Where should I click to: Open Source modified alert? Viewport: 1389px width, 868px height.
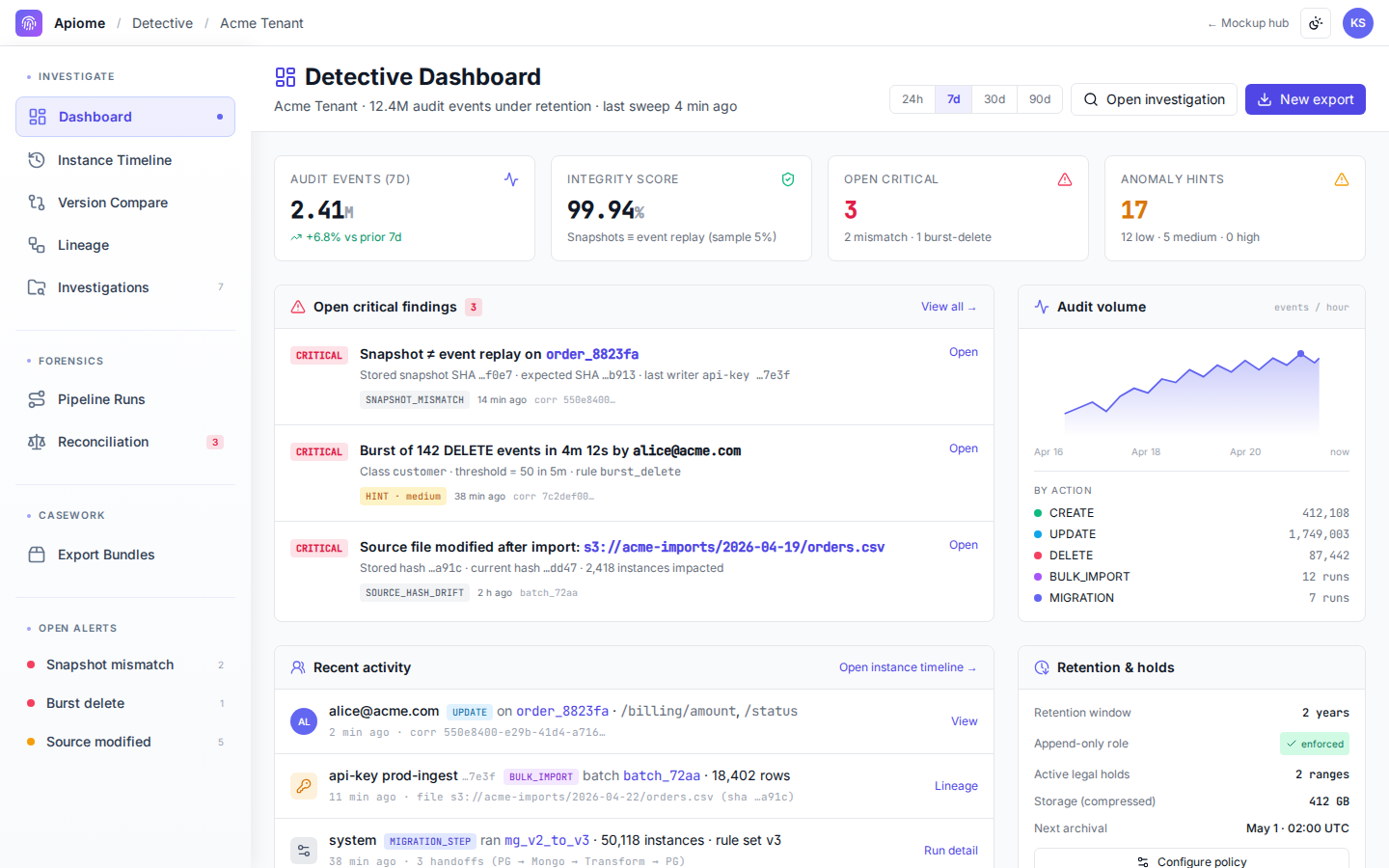coord(125,742)
